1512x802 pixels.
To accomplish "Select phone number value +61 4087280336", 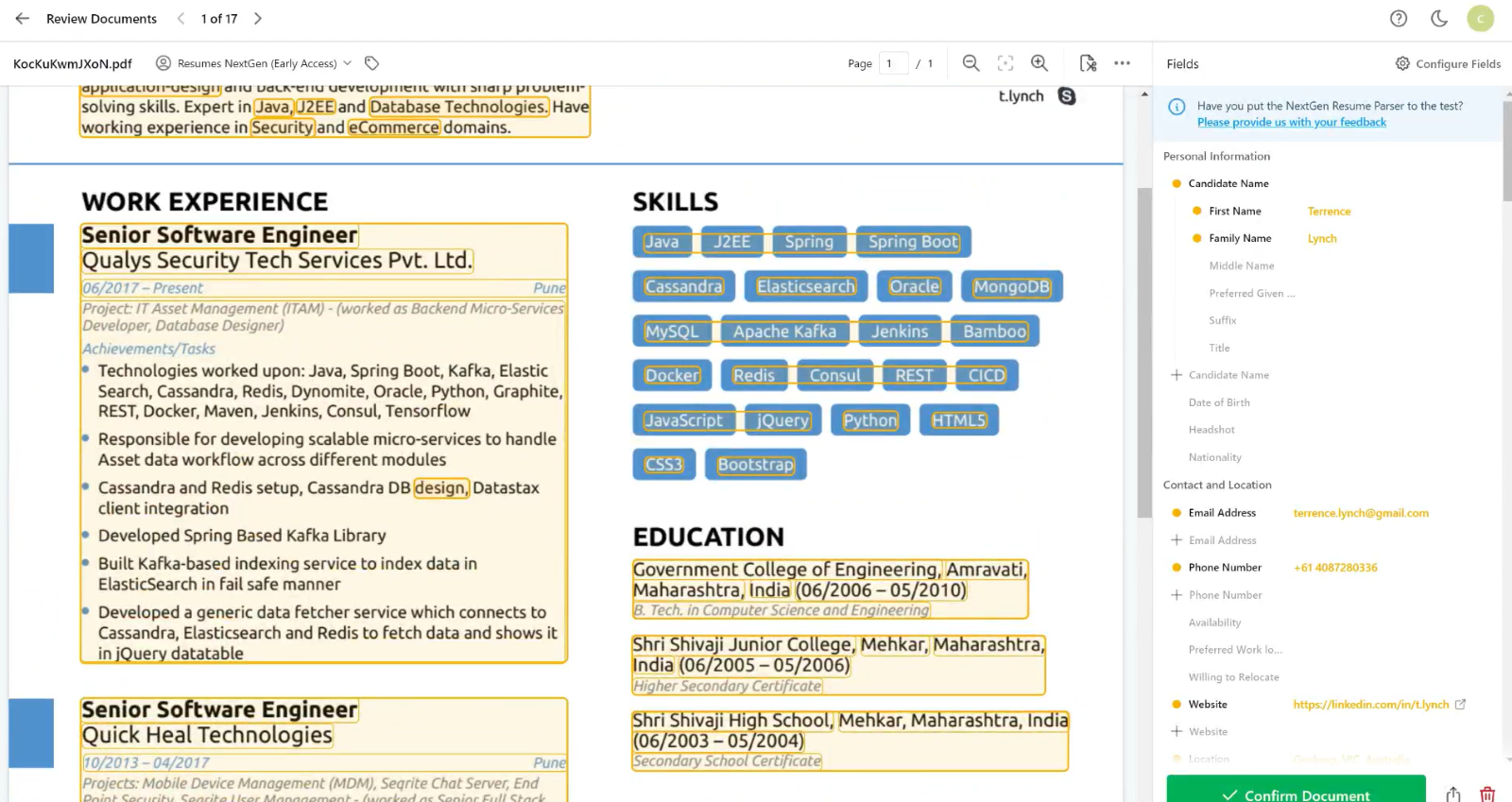I will [x=1334, y=568].
